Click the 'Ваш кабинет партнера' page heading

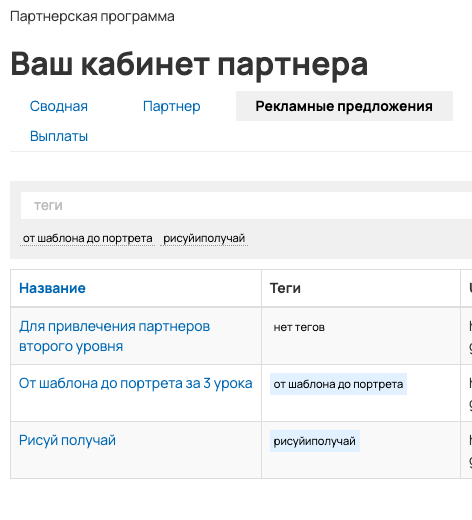[x=189, y=64]
